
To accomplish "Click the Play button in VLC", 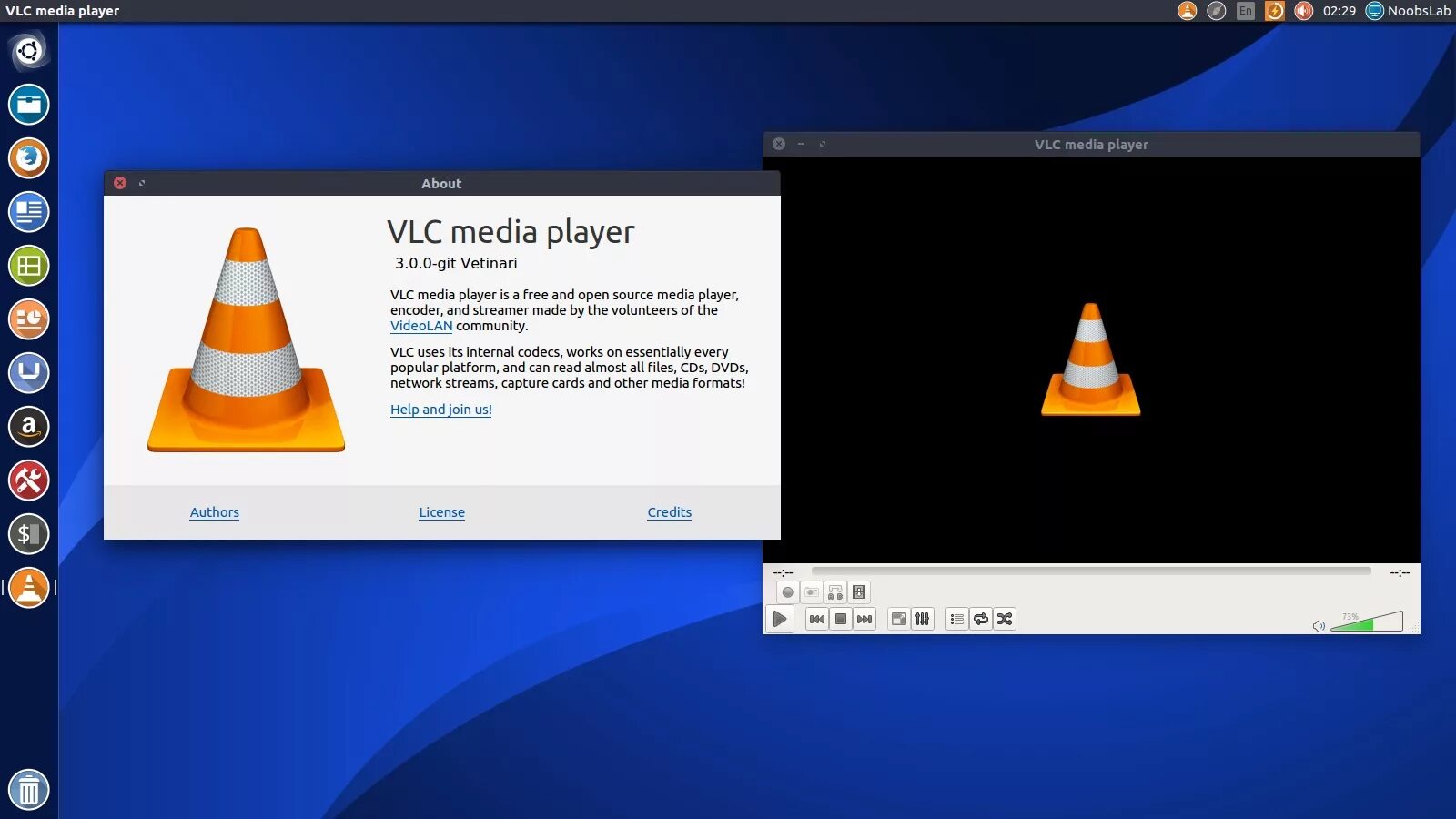I will (x=780, y=619).
